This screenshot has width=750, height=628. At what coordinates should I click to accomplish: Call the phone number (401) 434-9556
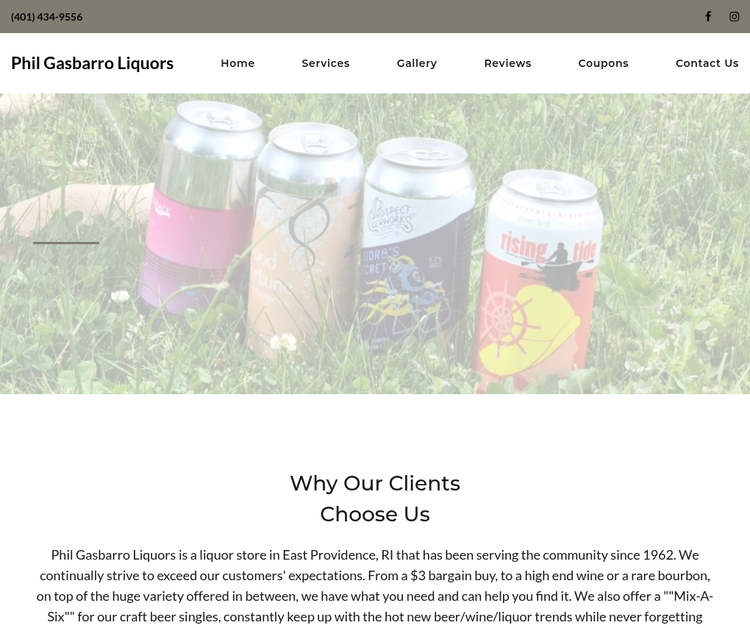(46, 17)
